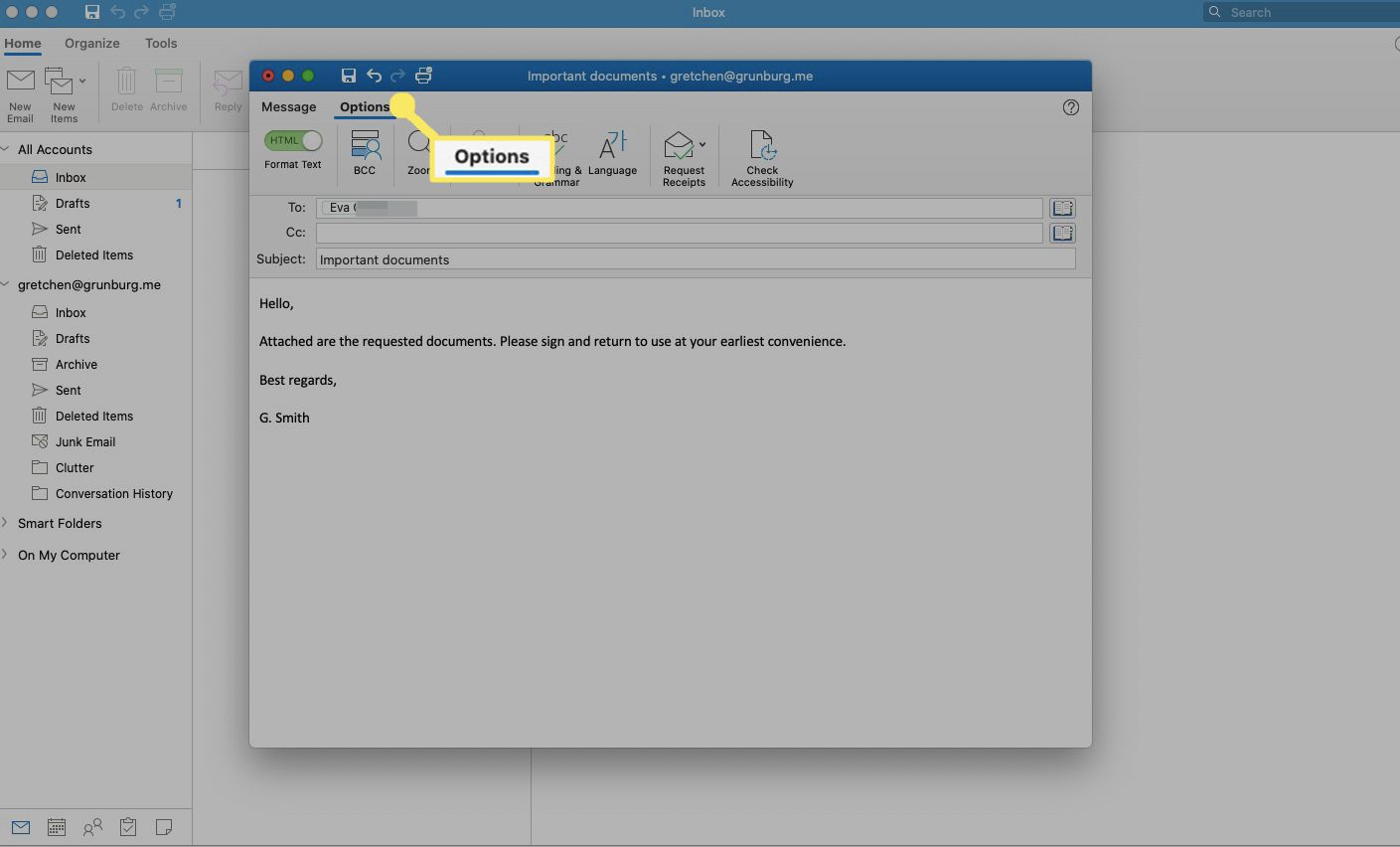Click the Cc input field
This screenshot has height=847, width=1400.
pos(680,233)
